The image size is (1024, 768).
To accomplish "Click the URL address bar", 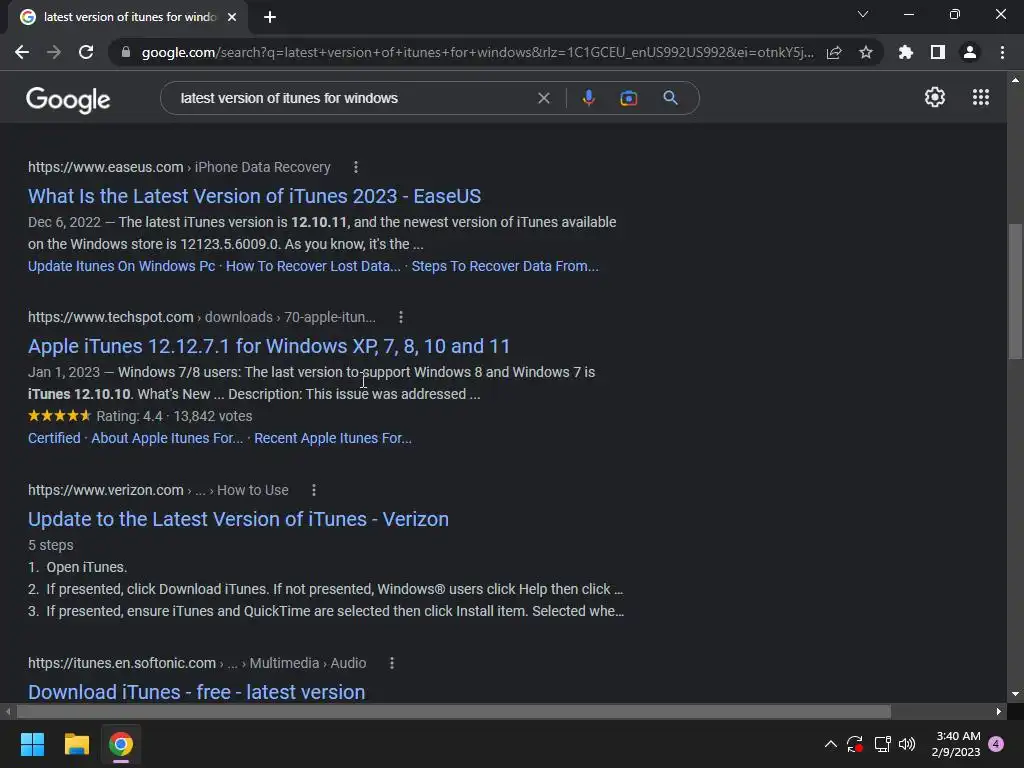I will [477, 52].
